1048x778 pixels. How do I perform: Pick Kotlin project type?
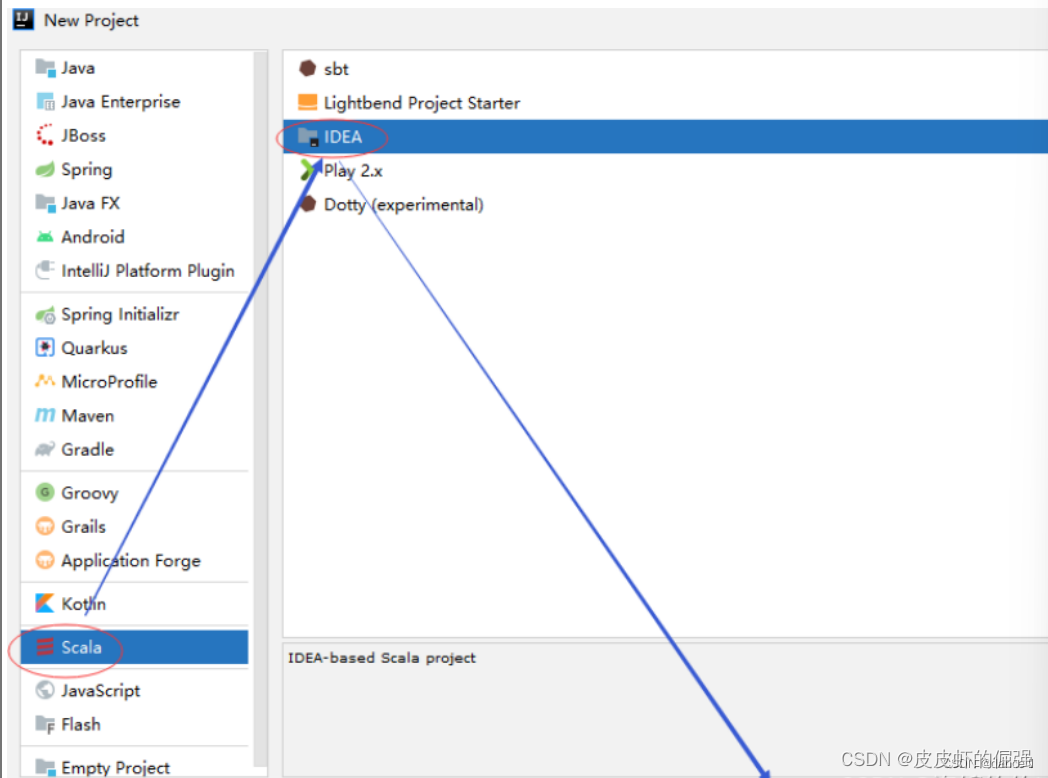[x=84, y=604]
